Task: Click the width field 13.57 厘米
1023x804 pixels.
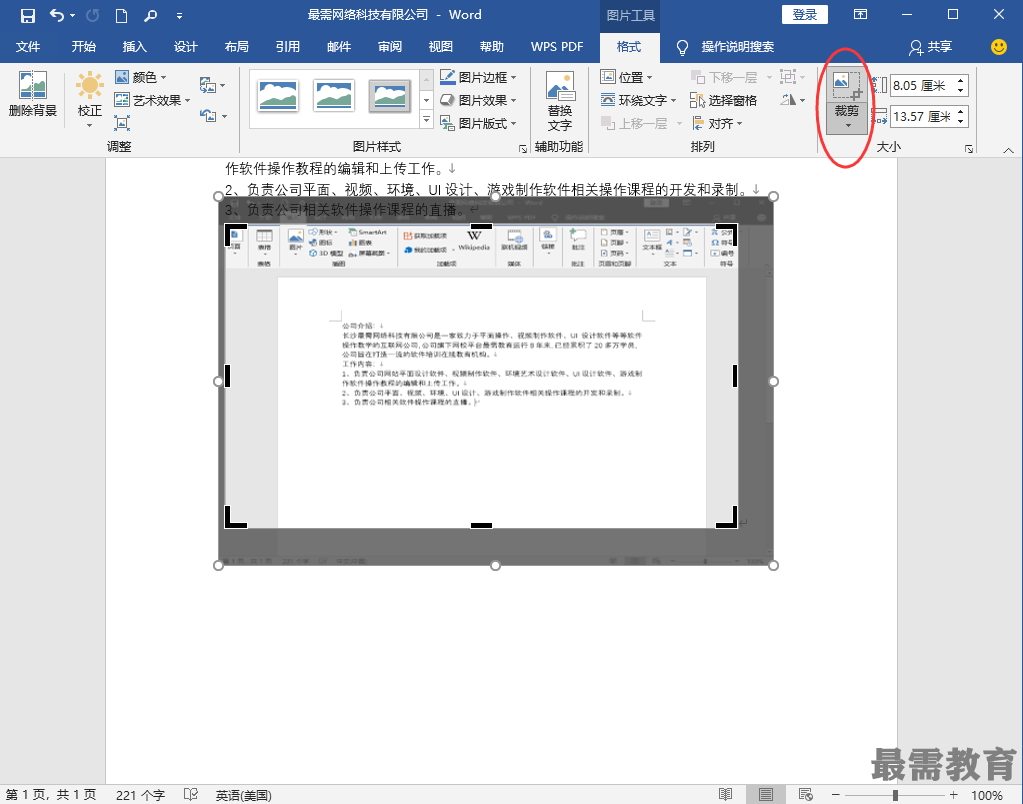Action: pos(921,117)
